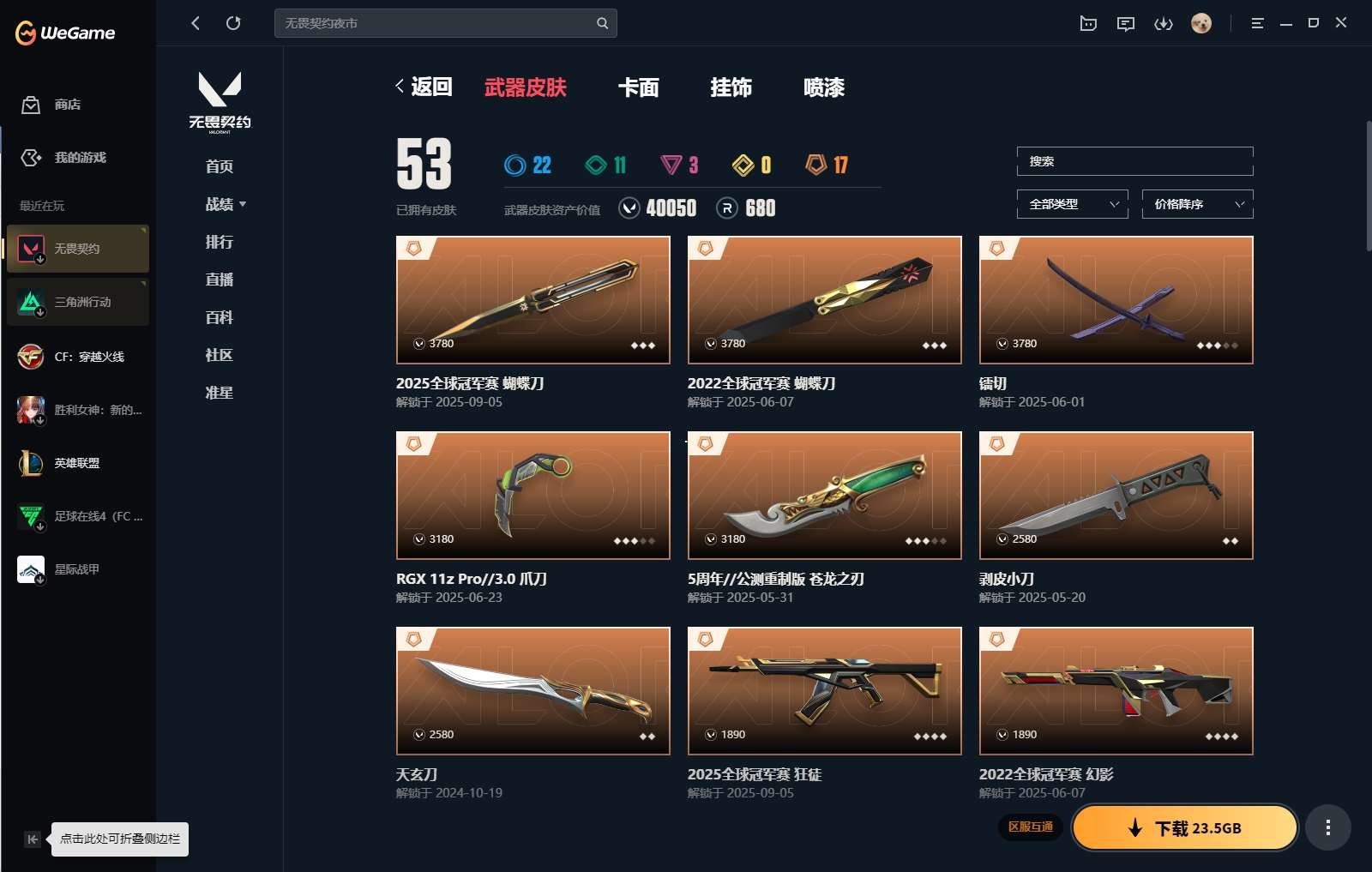Open the download manager icon
Screen dimensions: 1372x872
(x=1164, y=23)
